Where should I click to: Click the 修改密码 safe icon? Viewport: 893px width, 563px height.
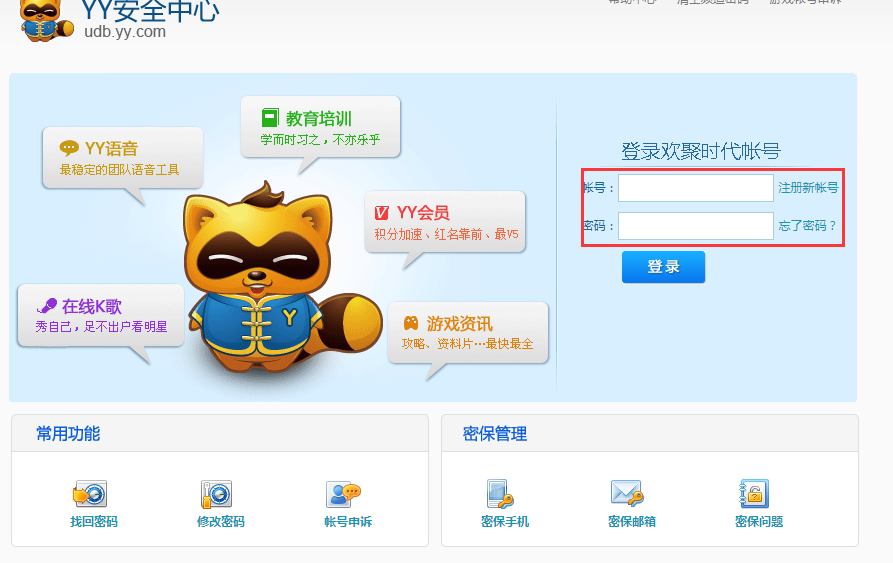tap(216, 494)
